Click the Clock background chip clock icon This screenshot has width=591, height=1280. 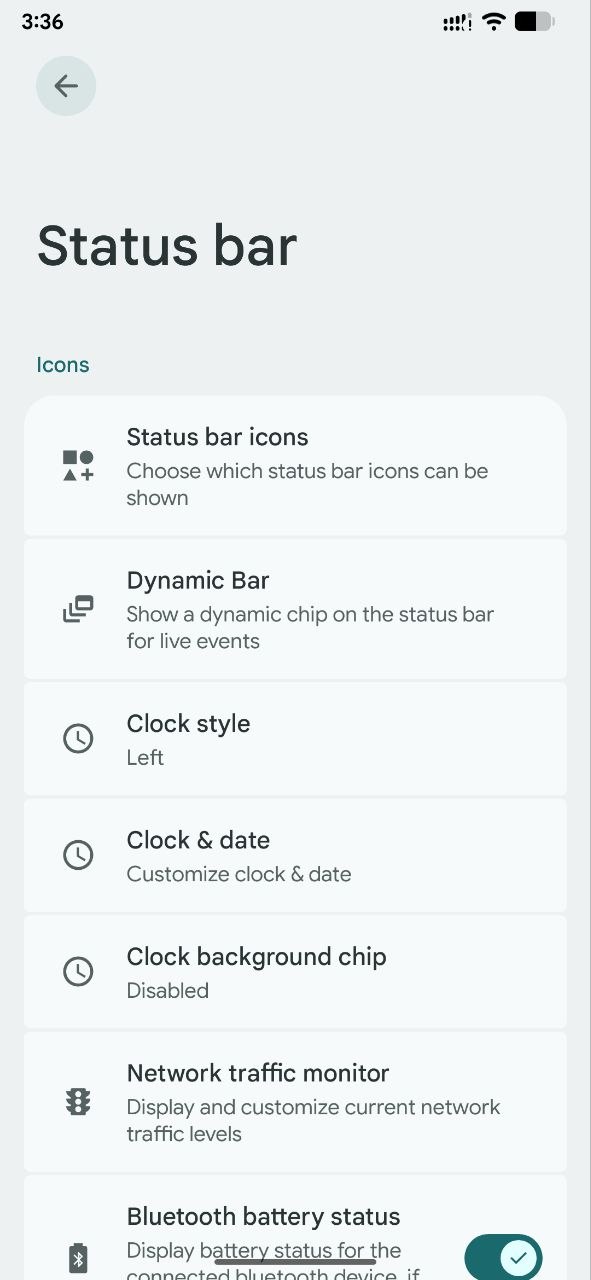[x=78, y=971]
